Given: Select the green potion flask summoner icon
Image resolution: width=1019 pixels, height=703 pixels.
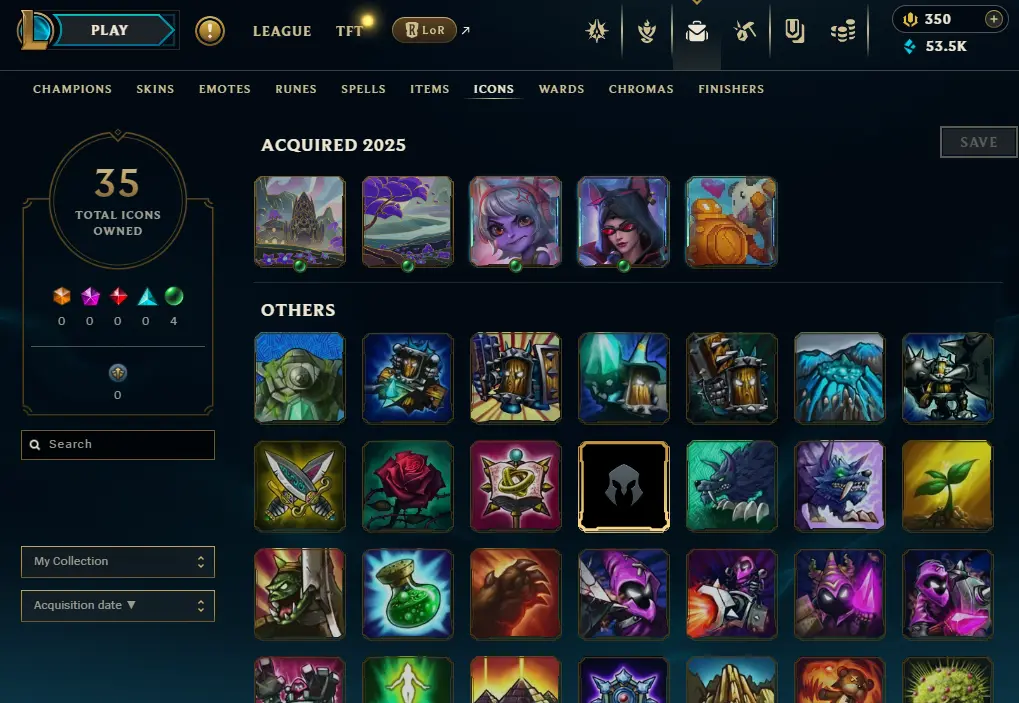Looking at the screenshot, I should click(x=407, y=594).
